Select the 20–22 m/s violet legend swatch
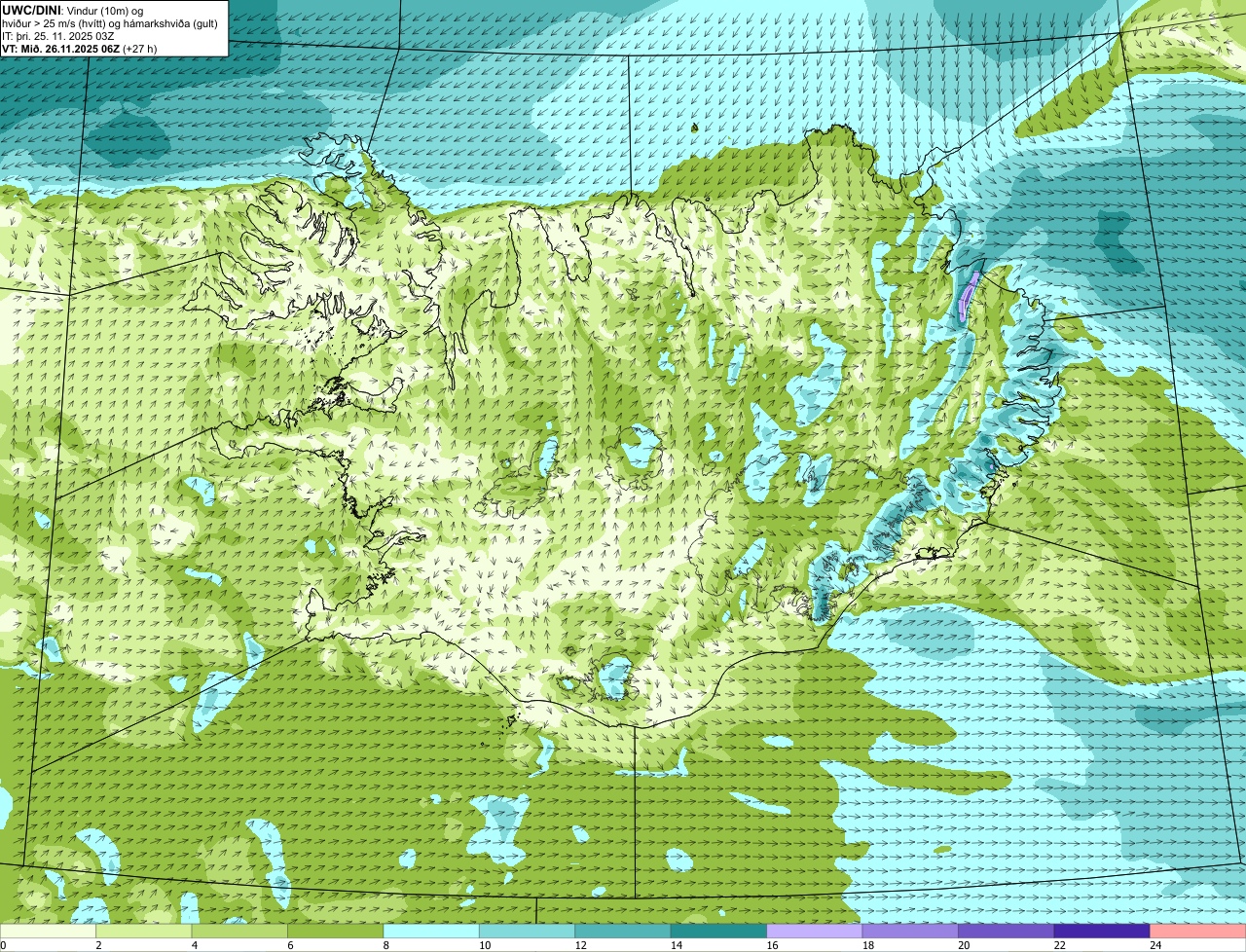 click(x=1007, y=931)
